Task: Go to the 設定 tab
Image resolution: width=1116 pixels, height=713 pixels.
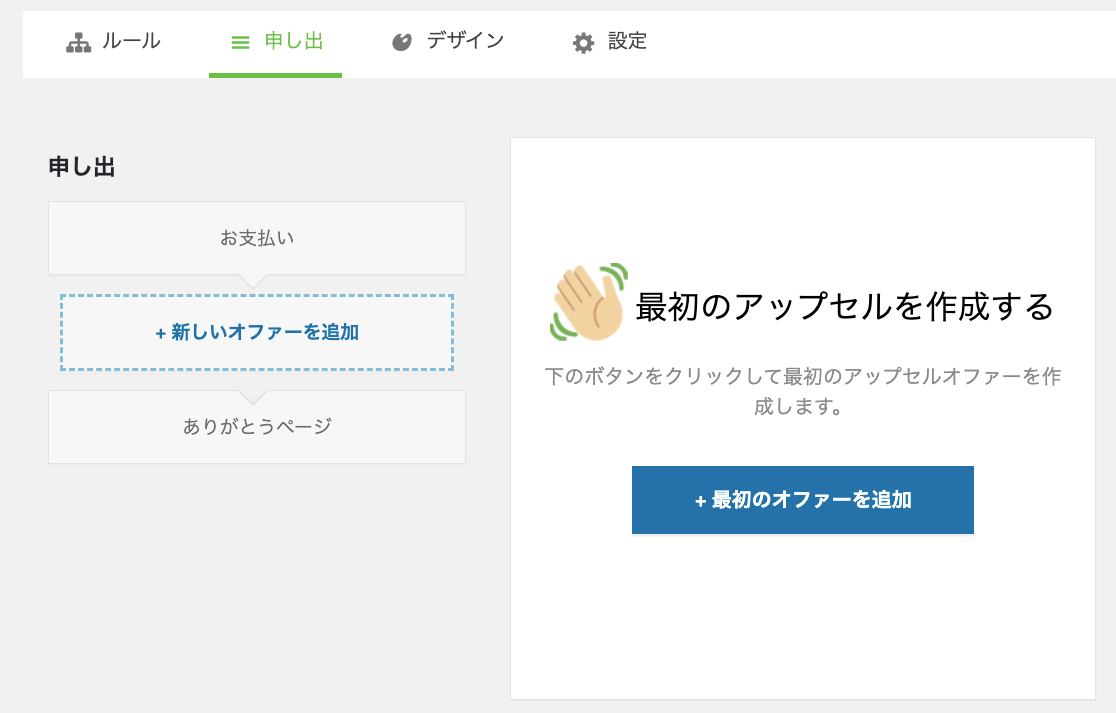Action: pyautogui.click(x=610, y=42)
